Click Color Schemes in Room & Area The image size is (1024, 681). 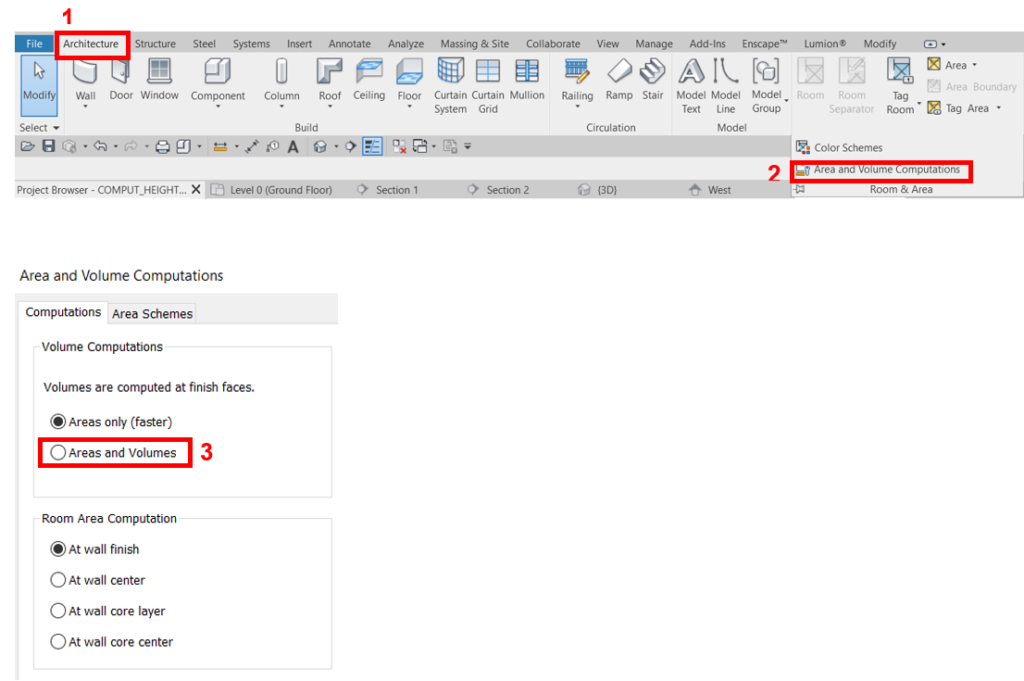[x=840, y=148]
